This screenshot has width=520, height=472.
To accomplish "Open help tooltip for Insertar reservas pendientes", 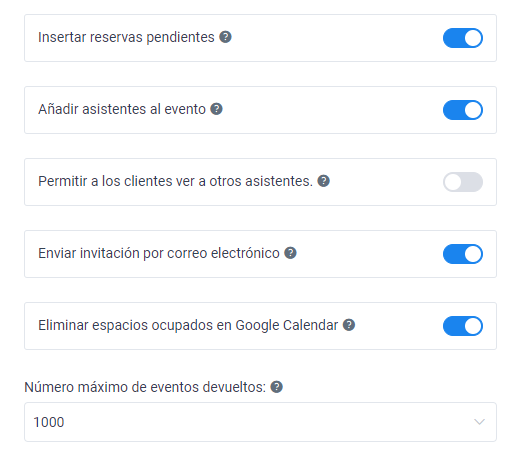I will pyautogui.click(x=225, y=37).
